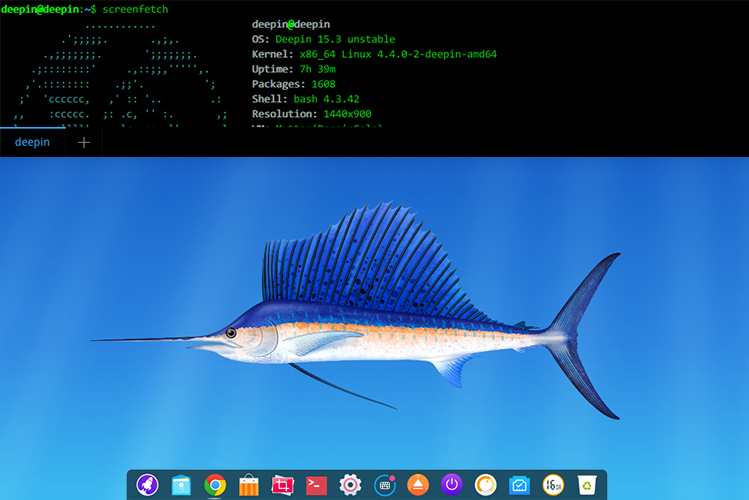749x500 pixels.
Task: Launch Deepin Screenshot crop icon
Action: click(282, 485)
